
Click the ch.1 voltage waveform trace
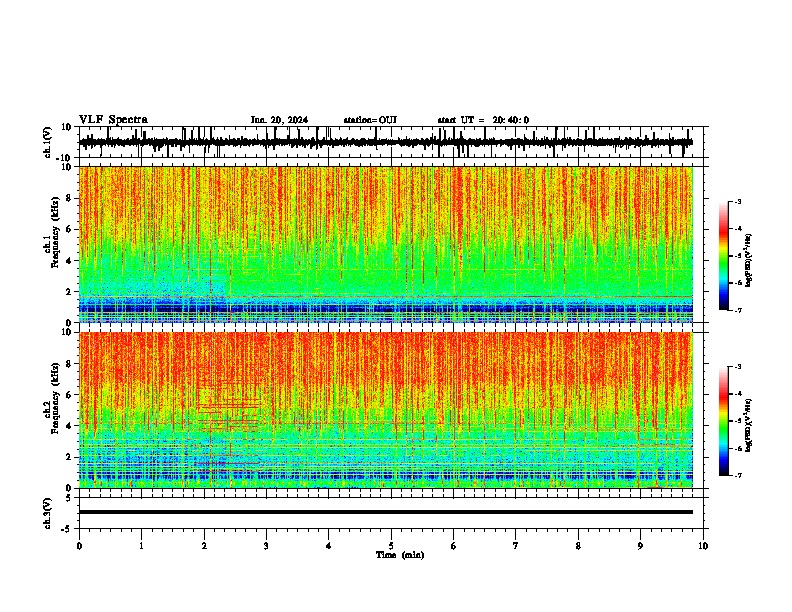coord(386,142)
